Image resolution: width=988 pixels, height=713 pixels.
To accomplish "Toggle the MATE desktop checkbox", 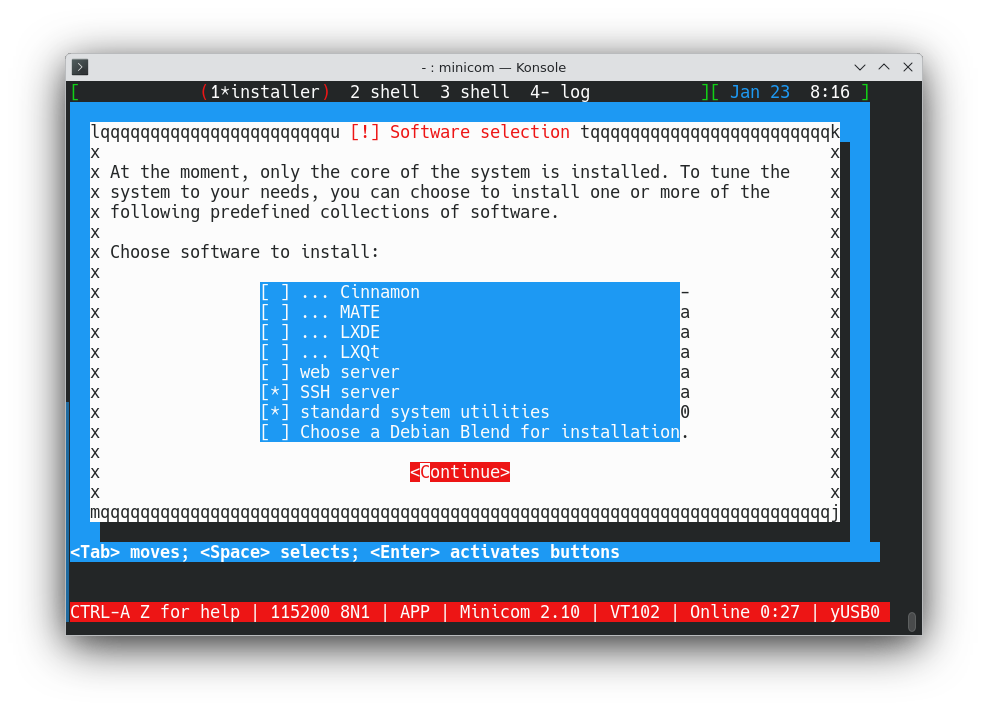I will click(275, 312).
